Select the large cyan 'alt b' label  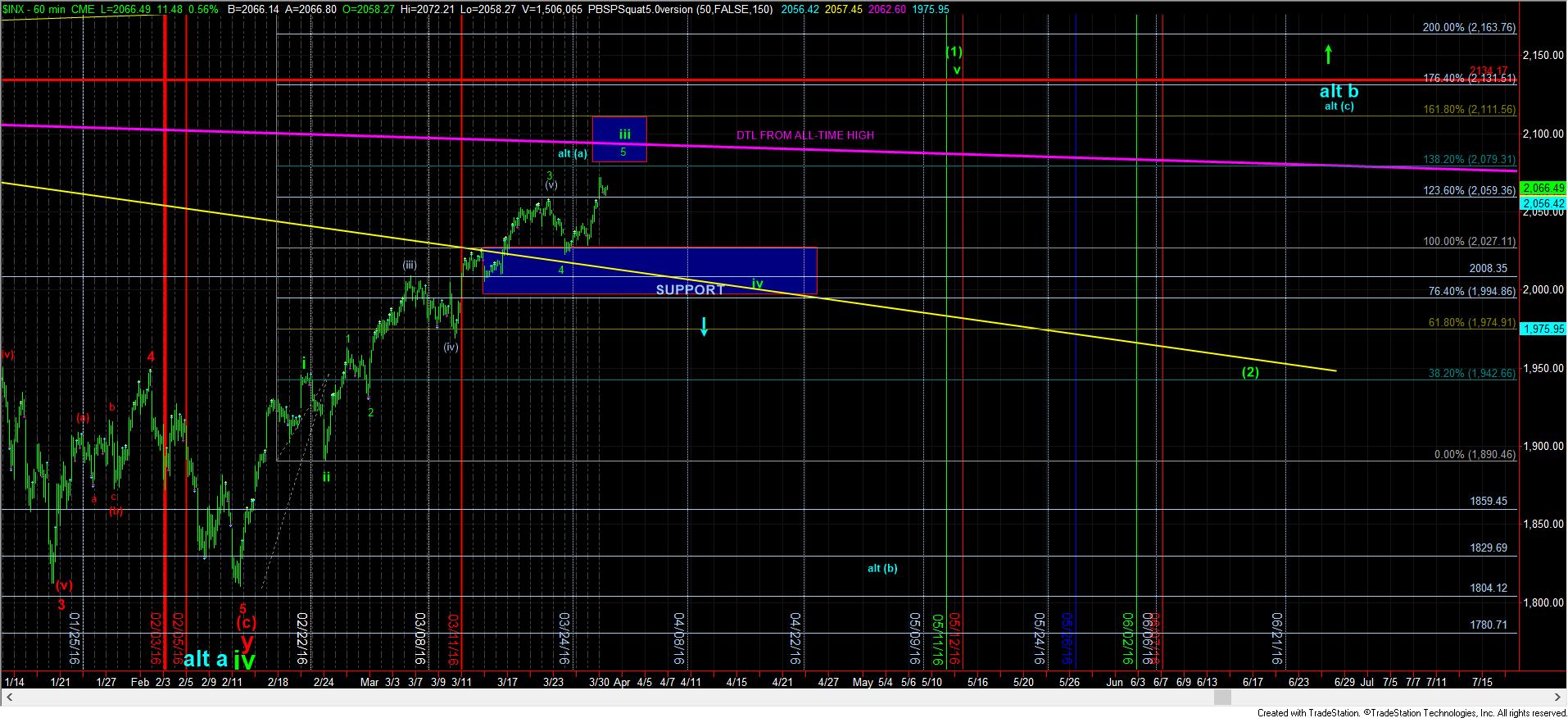(1339, 91)
